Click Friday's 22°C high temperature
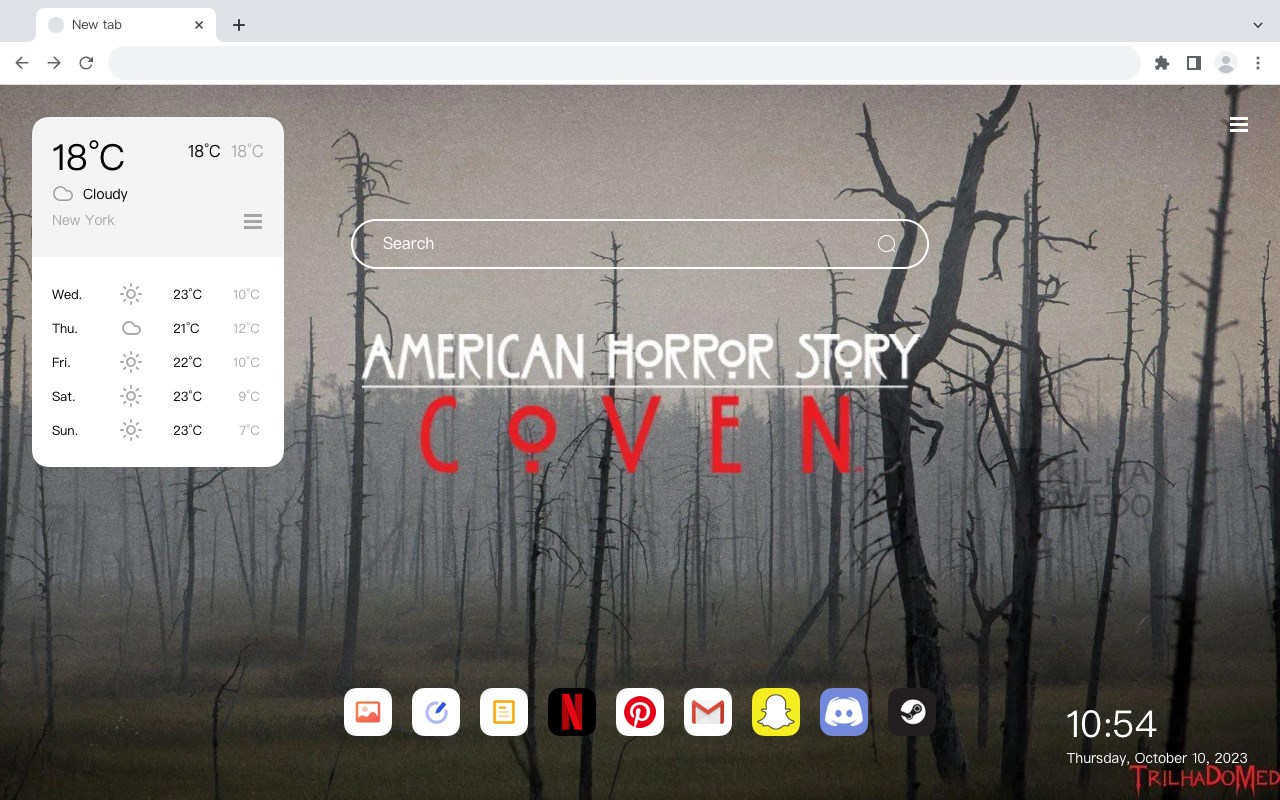 187,362
